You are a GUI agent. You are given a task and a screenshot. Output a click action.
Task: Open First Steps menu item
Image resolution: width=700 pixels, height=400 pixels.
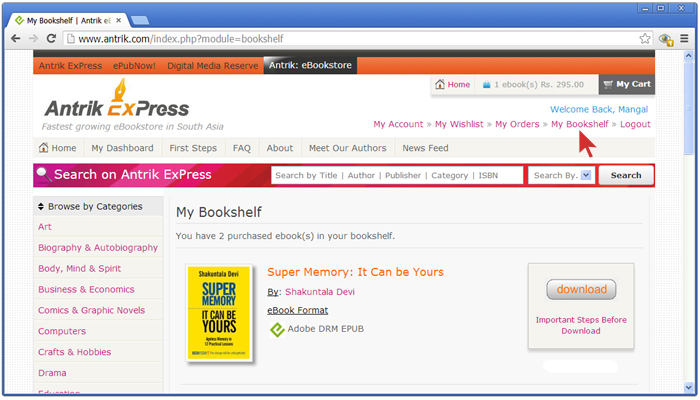click(x=193, y=148)
